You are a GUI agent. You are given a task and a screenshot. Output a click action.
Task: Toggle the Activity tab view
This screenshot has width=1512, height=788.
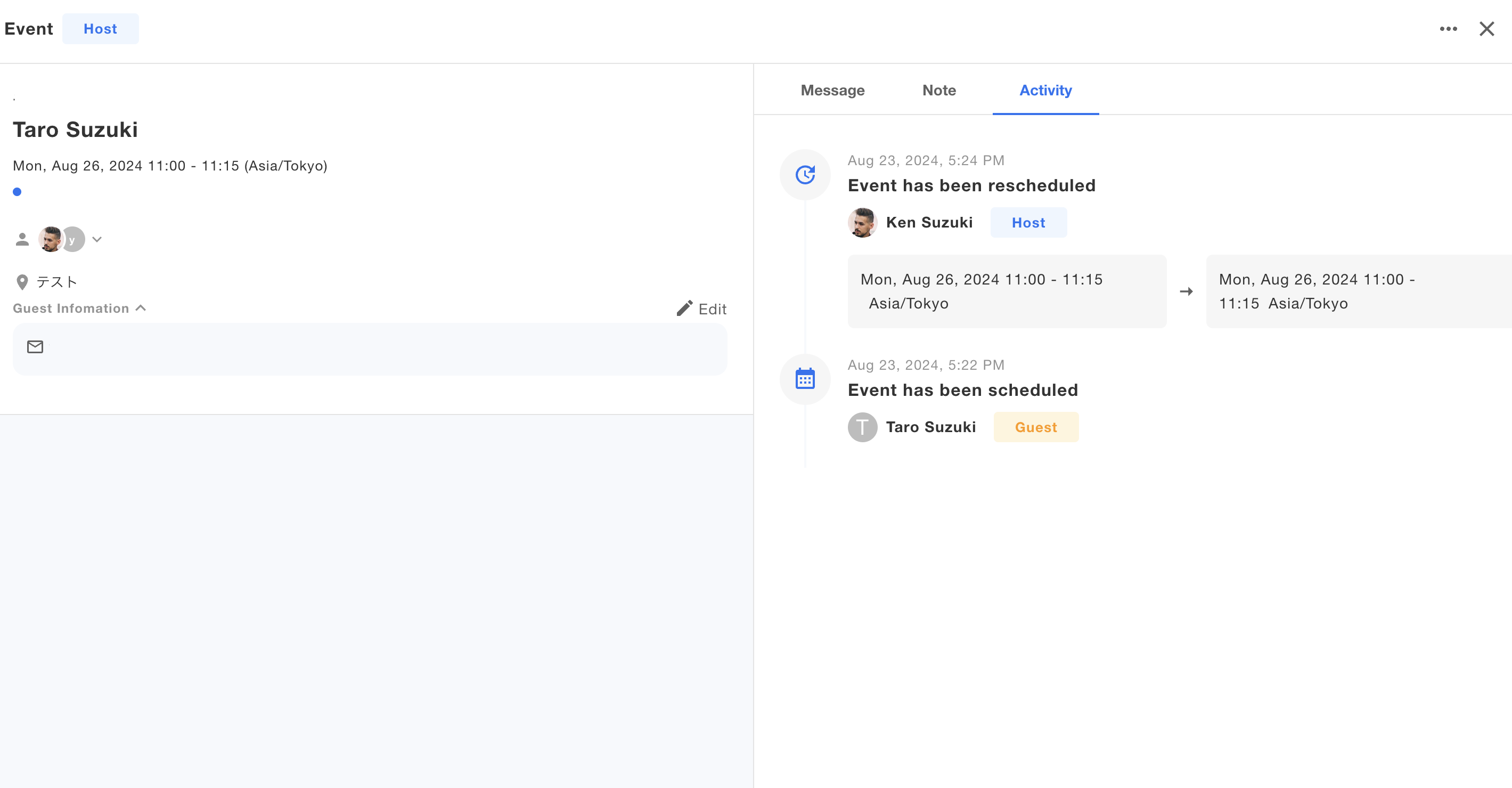(x=1045, y=90)
